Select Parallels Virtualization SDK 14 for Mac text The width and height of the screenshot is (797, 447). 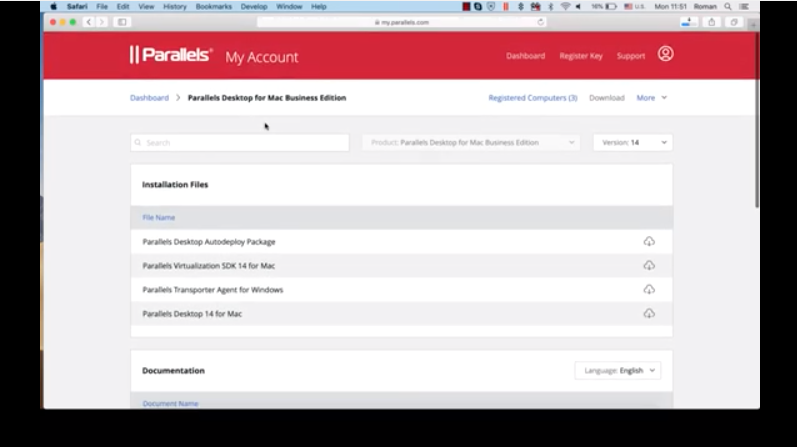[x=208, y=266]
